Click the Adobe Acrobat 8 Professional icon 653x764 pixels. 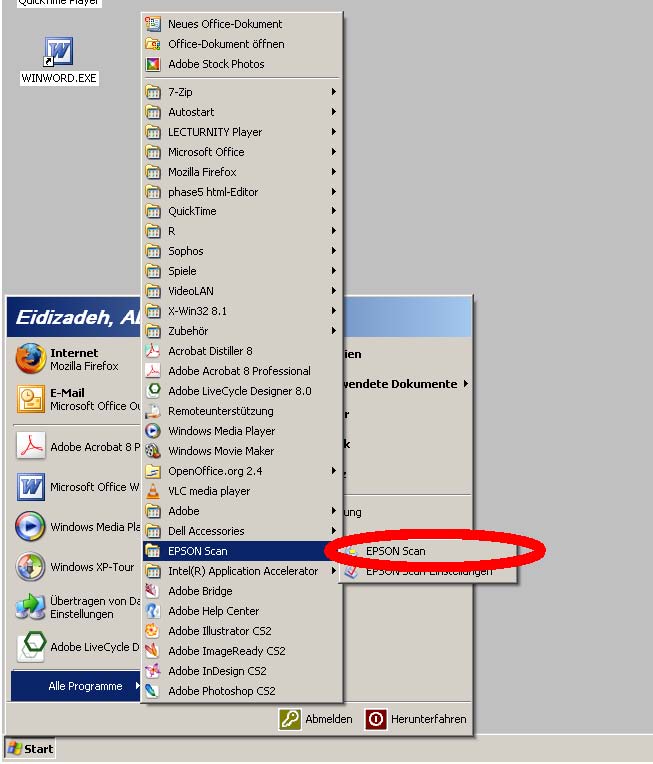(153, 371)
